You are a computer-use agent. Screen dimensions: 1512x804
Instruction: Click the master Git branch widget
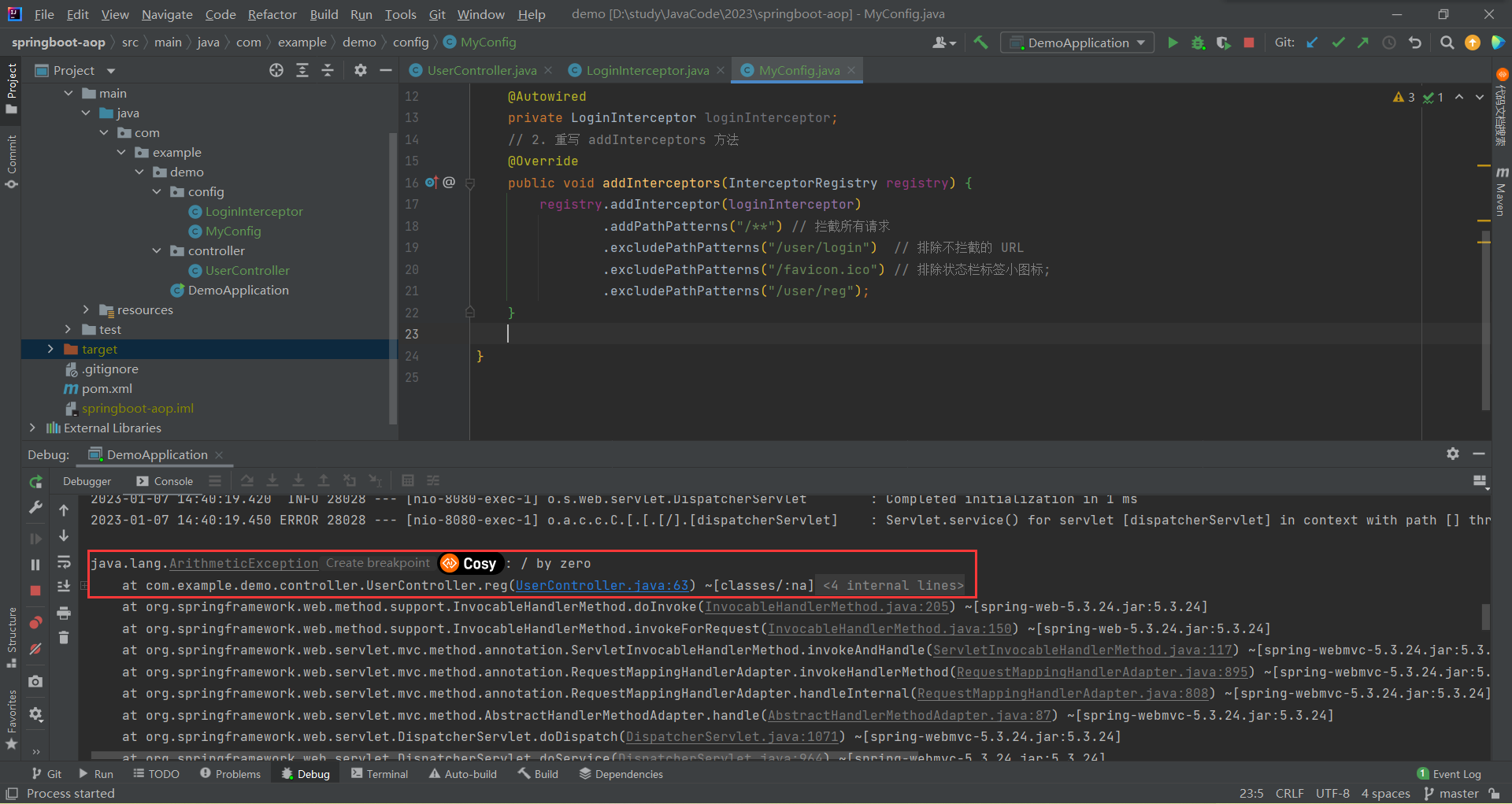click(x=1452, y=794)
